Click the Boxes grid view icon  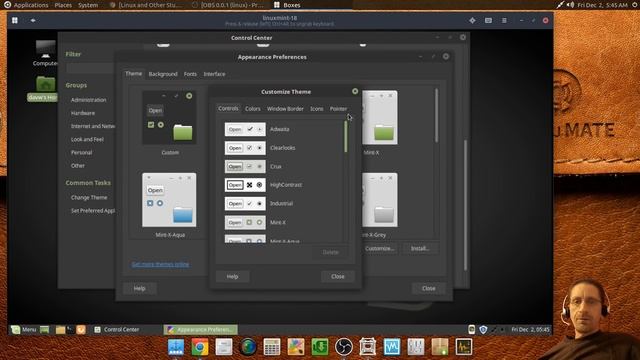[15, 20]
